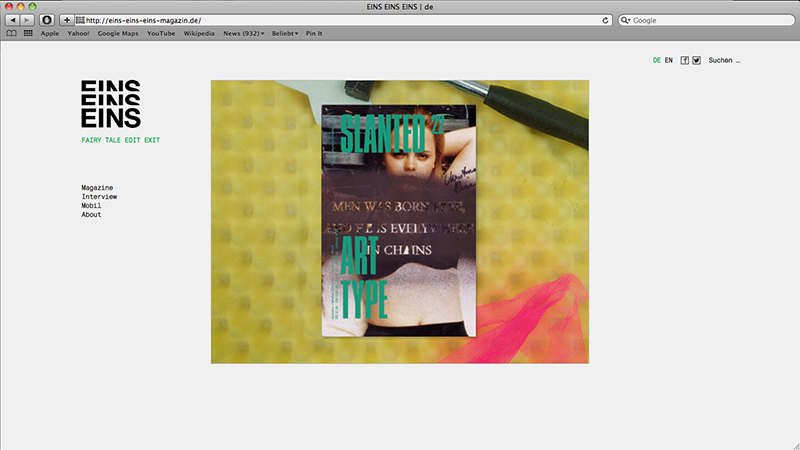This screenshot has width=800, height=450.
Task: Open the Twitter icon on the page
Action: 696,60
